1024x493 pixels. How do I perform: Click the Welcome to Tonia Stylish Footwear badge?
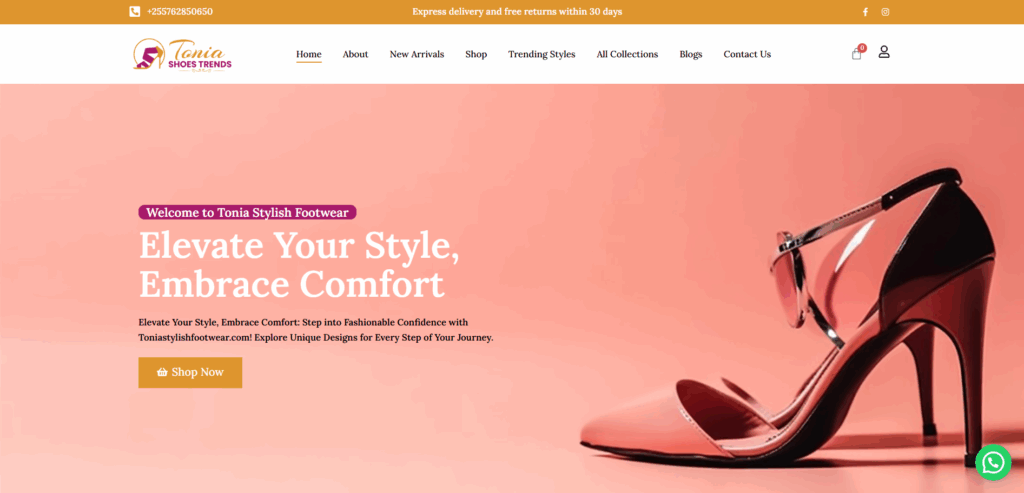coord(248,212)
